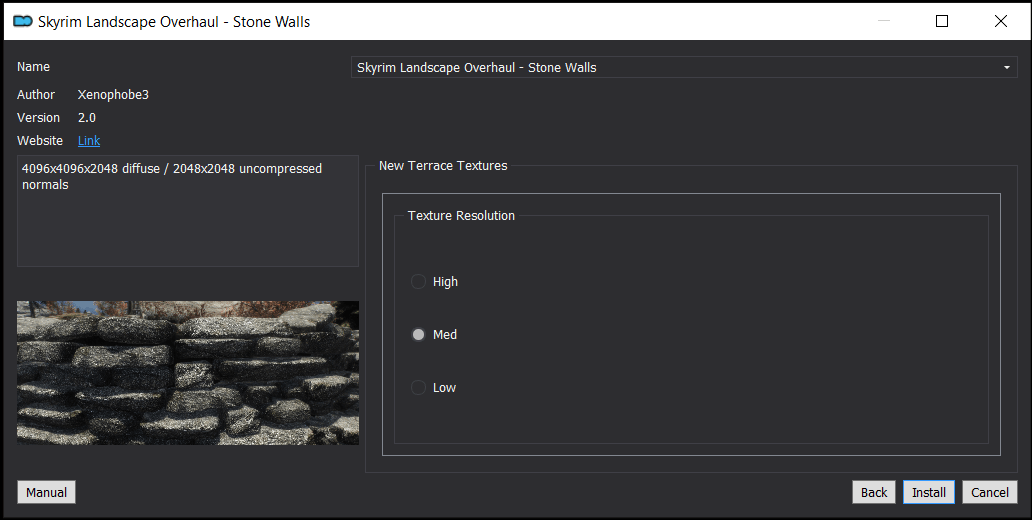
Task: Click the Manual button
Action: tap(47, 492)
